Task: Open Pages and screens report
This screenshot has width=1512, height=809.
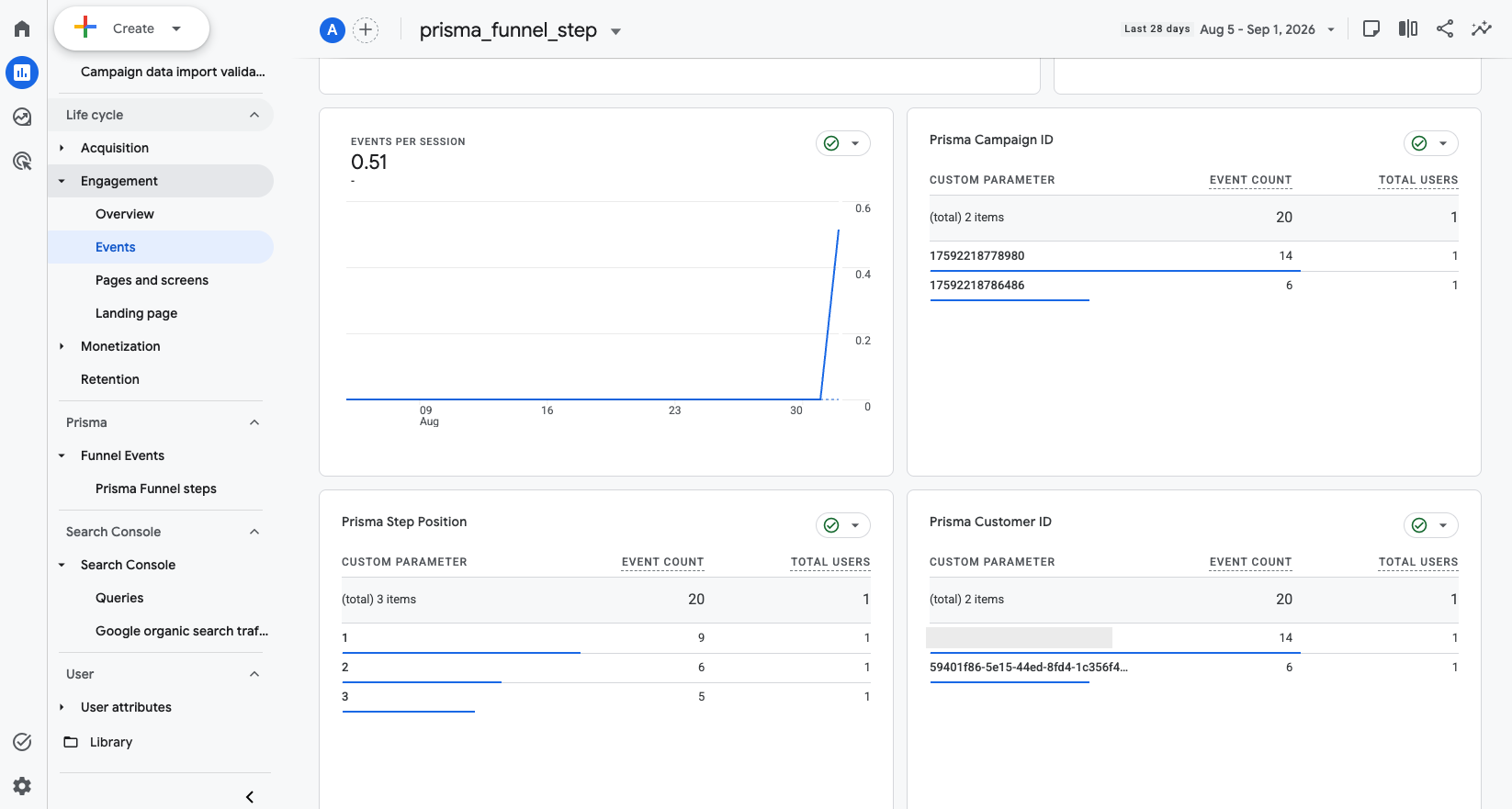Action: [152, 280]
